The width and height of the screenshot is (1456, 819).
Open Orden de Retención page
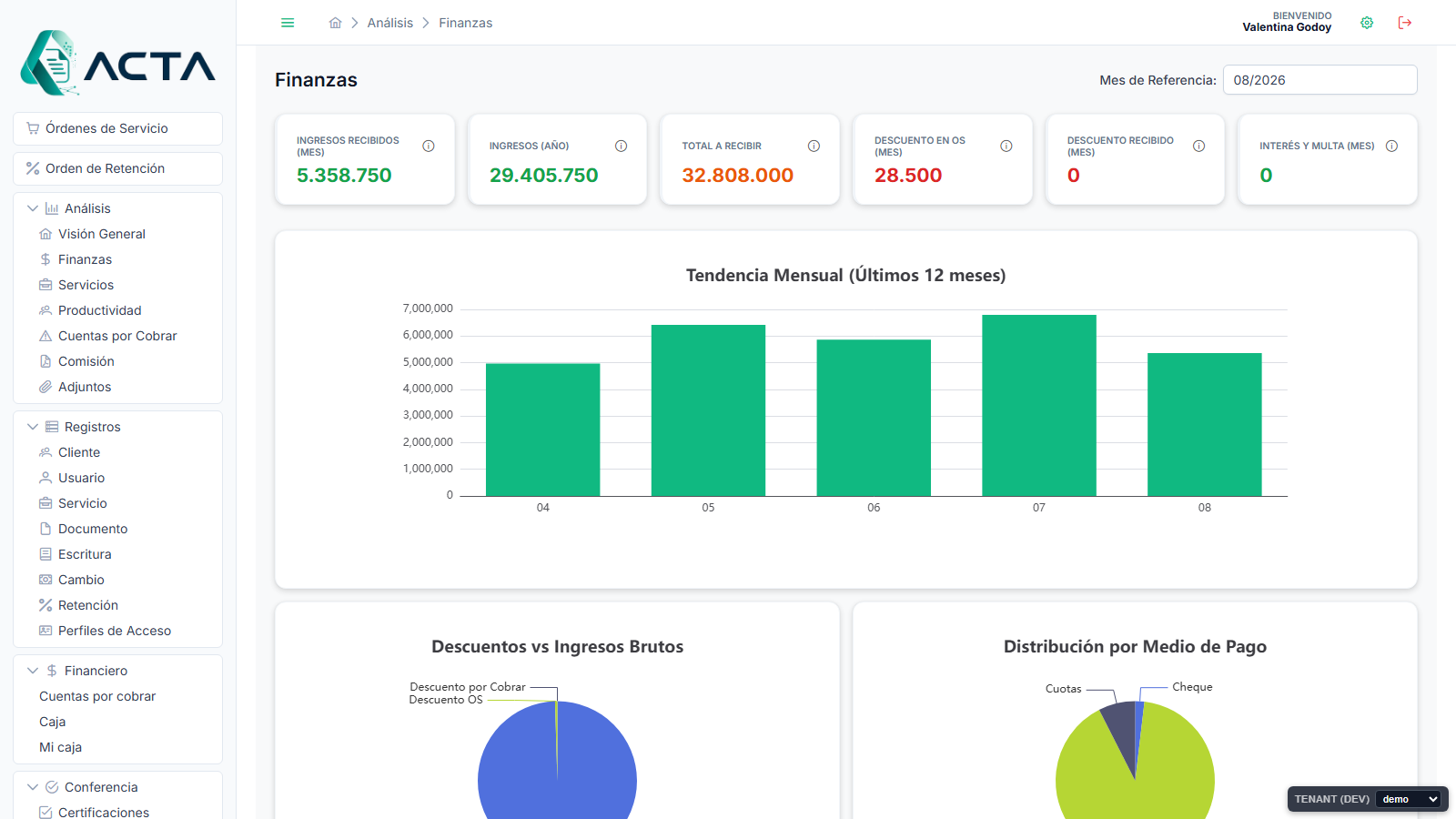[x=118, y=168]
